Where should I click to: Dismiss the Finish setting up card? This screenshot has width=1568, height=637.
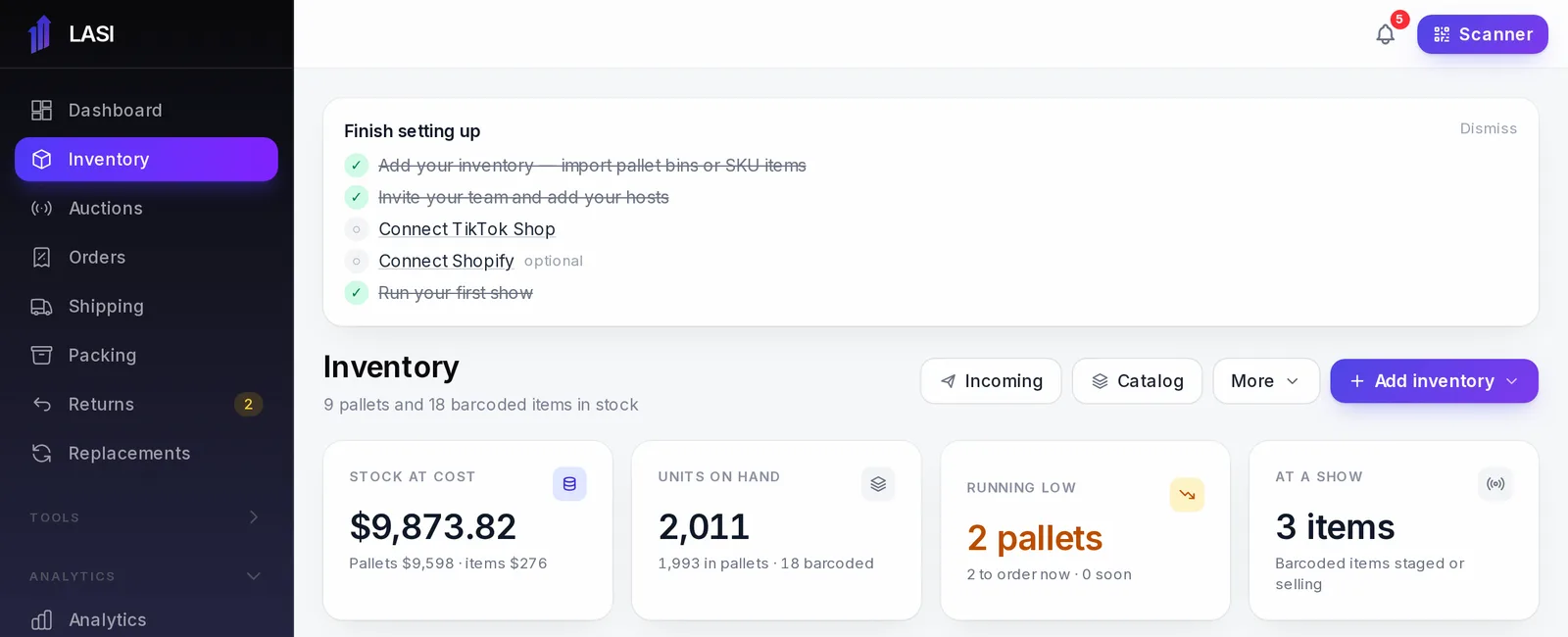(1489, 128)
